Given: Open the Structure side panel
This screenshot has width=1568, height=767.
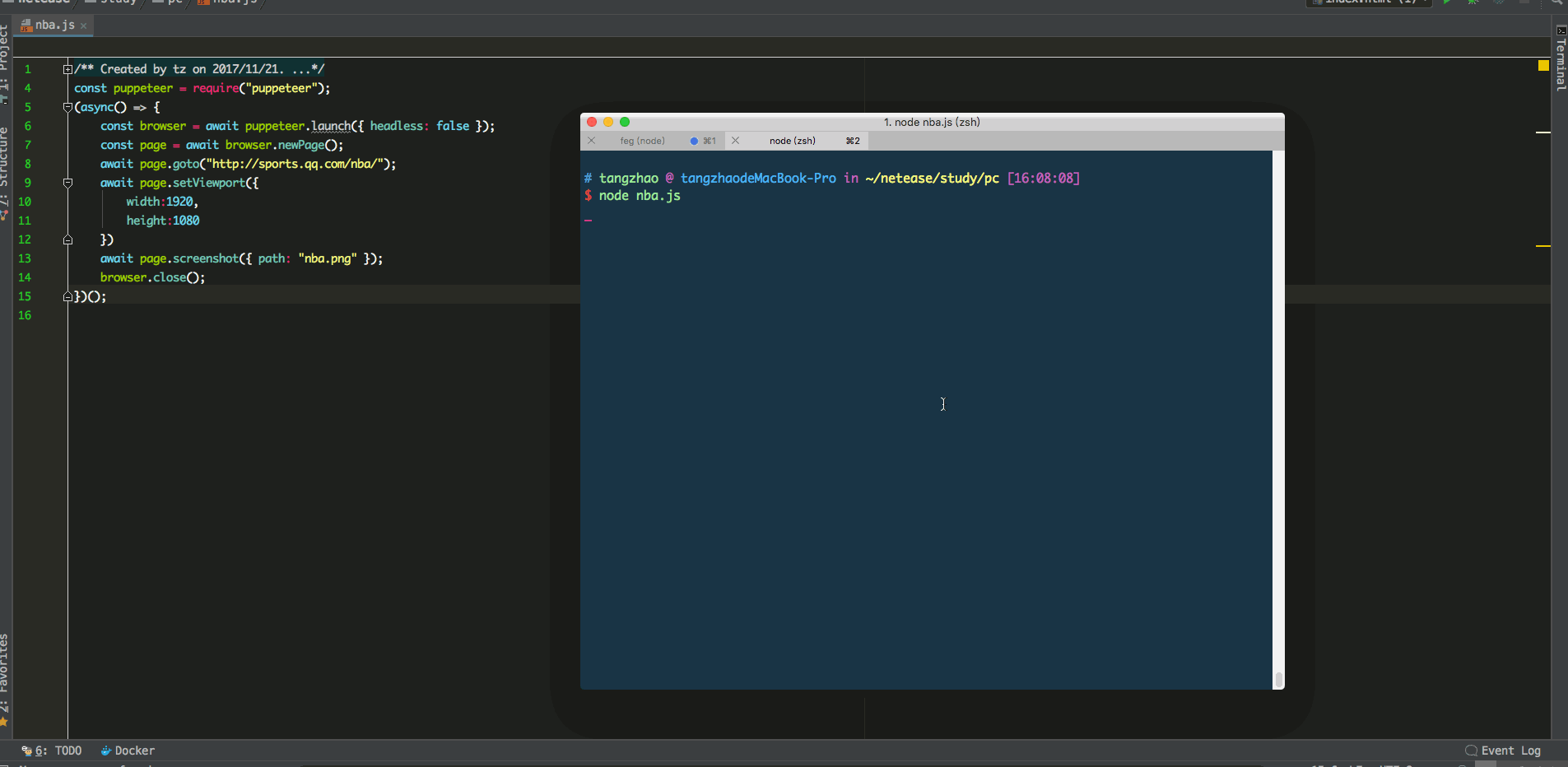Looking at the screenshot, I should [4, 173].
